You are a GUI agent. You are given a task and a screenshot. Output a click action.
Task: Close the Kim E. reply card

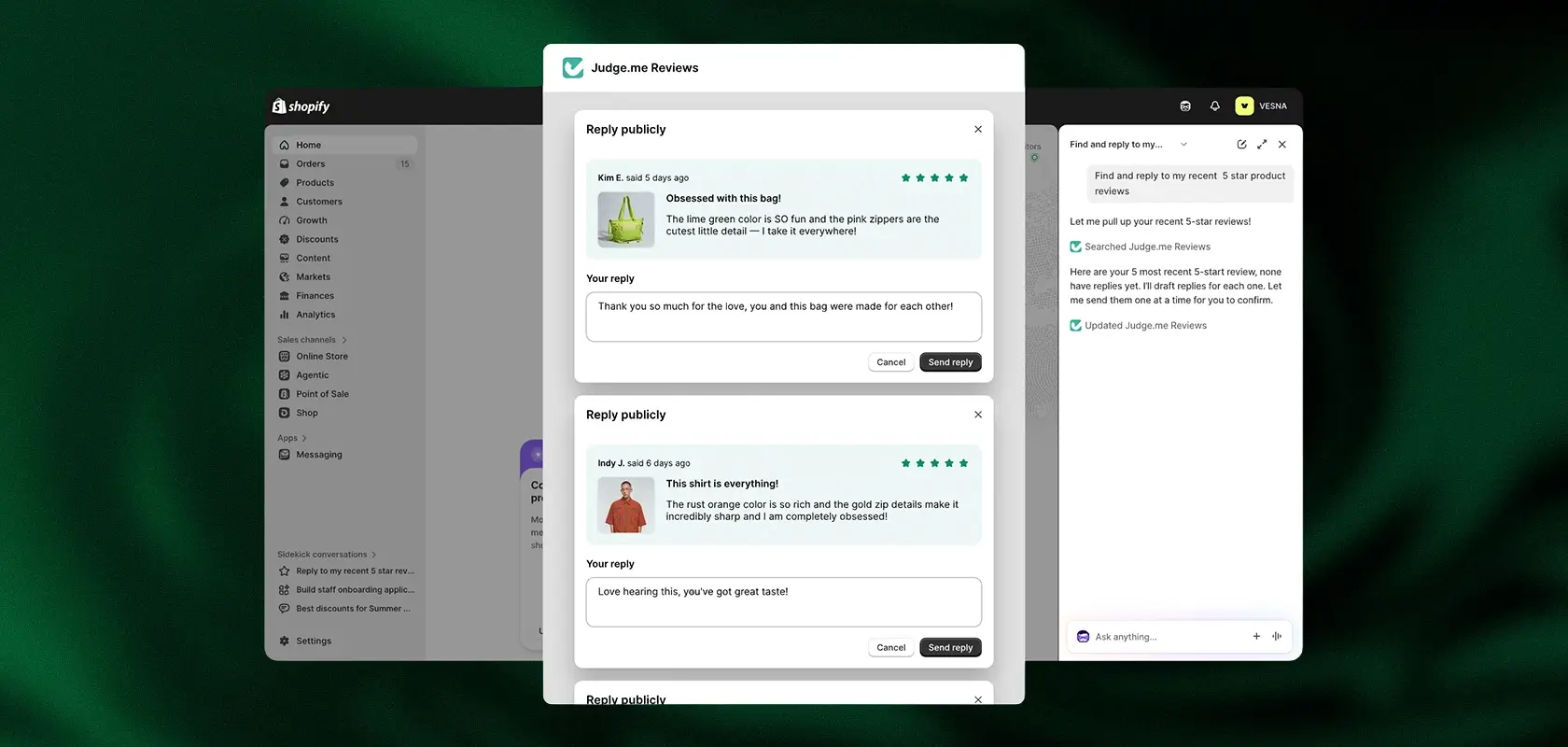pos(978,130)
